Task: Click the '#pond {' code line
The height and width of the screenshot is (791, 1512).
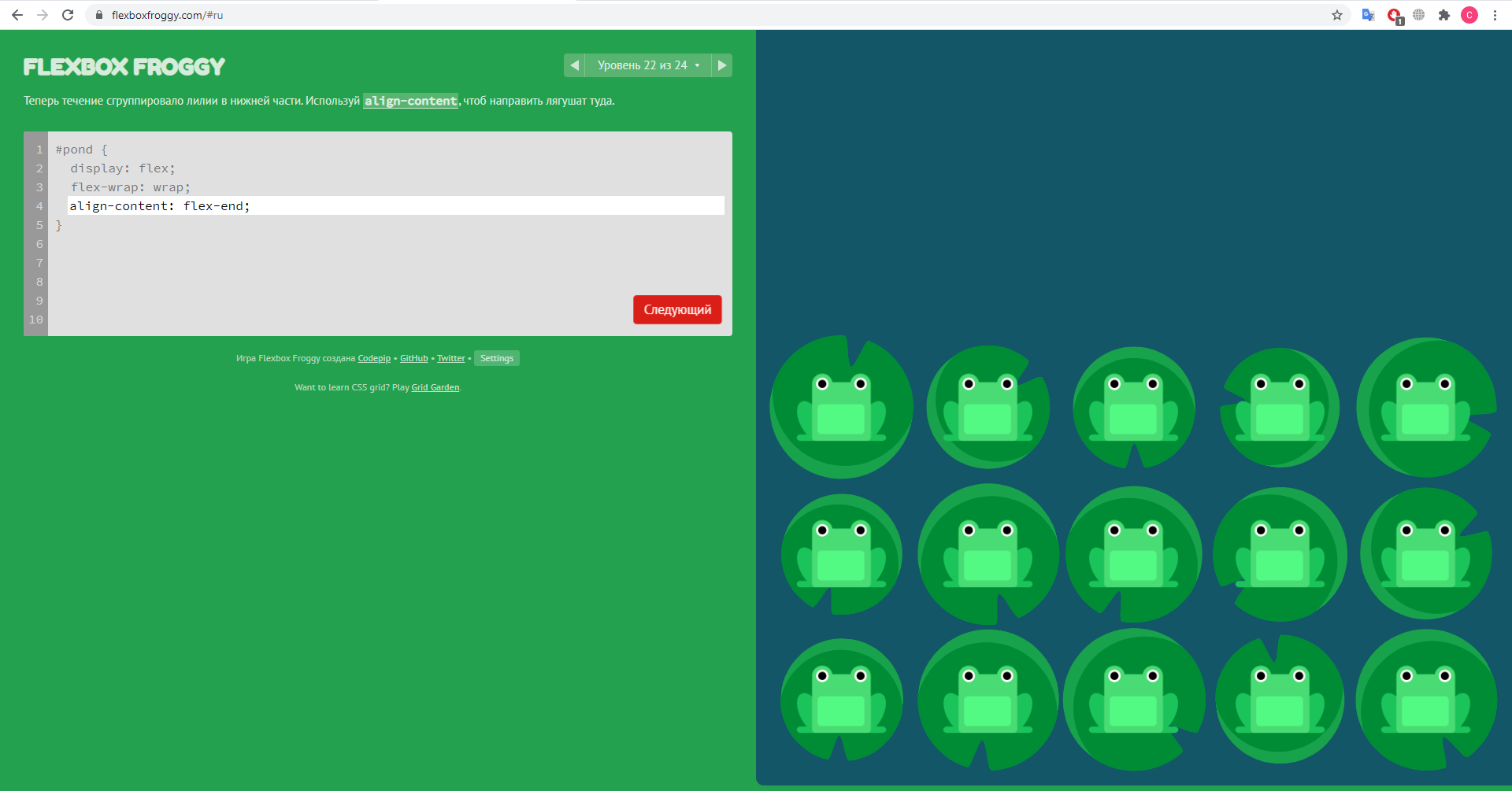Action: (x=81, y=150)
